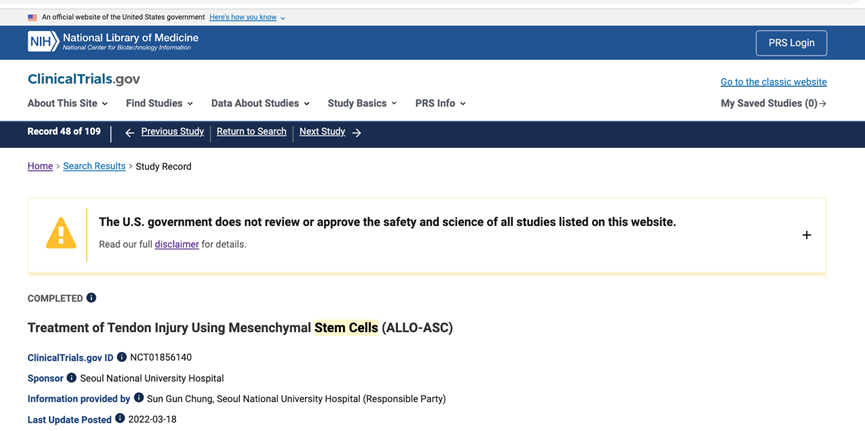Click the NCT01856140 identifier text
The height and width of the screenshot is (431, 865).
point(161,358)
